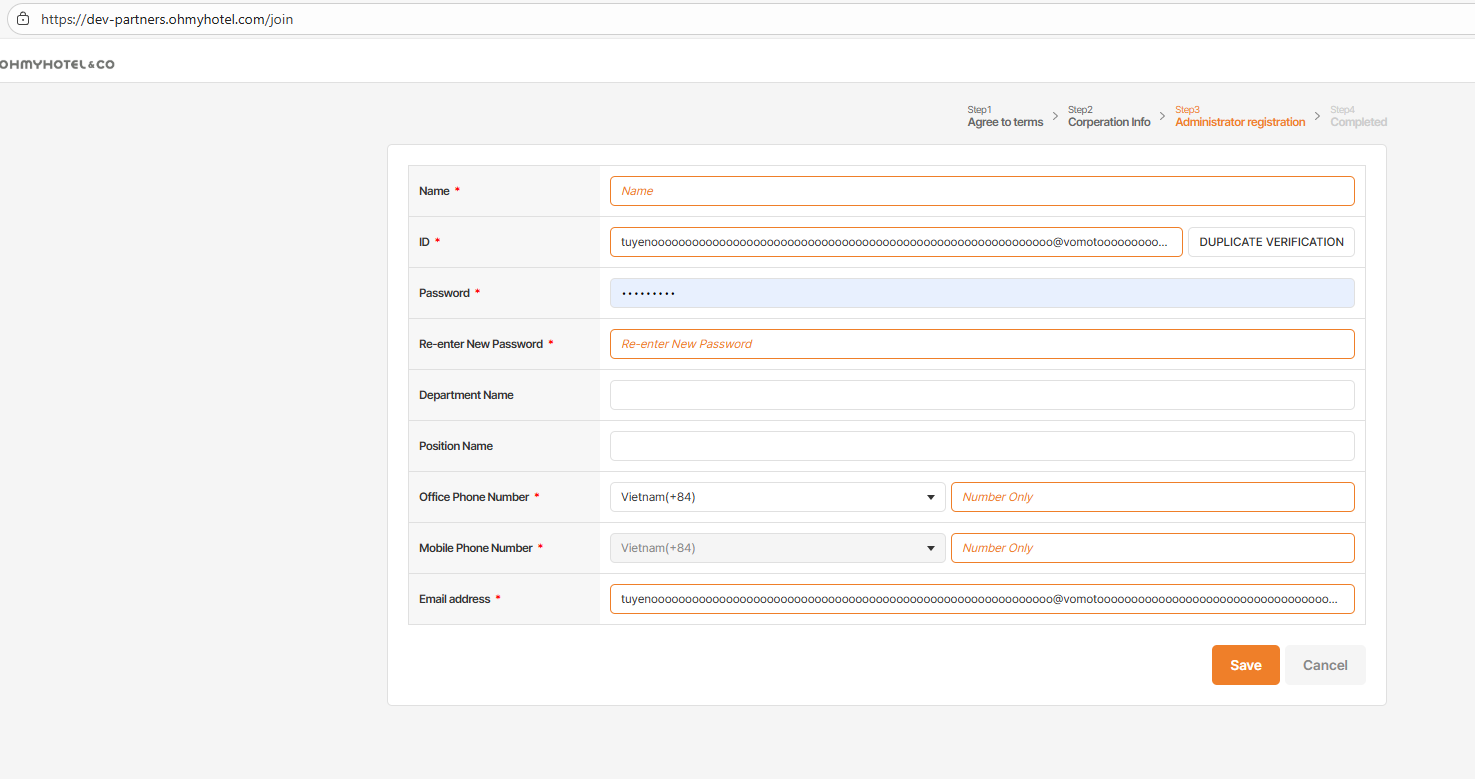The width and height of the screenshot is (1475, 779).
Task: Click the OHMYHOTEL&CO logo
Action: pos(57,64)
